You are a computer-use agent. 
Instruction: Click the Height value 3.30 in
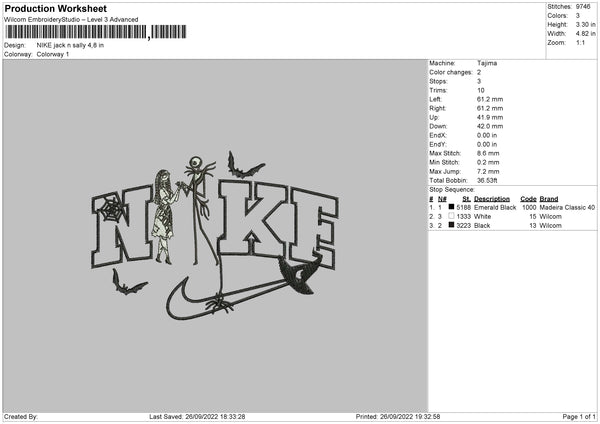[x=585, y=24]
